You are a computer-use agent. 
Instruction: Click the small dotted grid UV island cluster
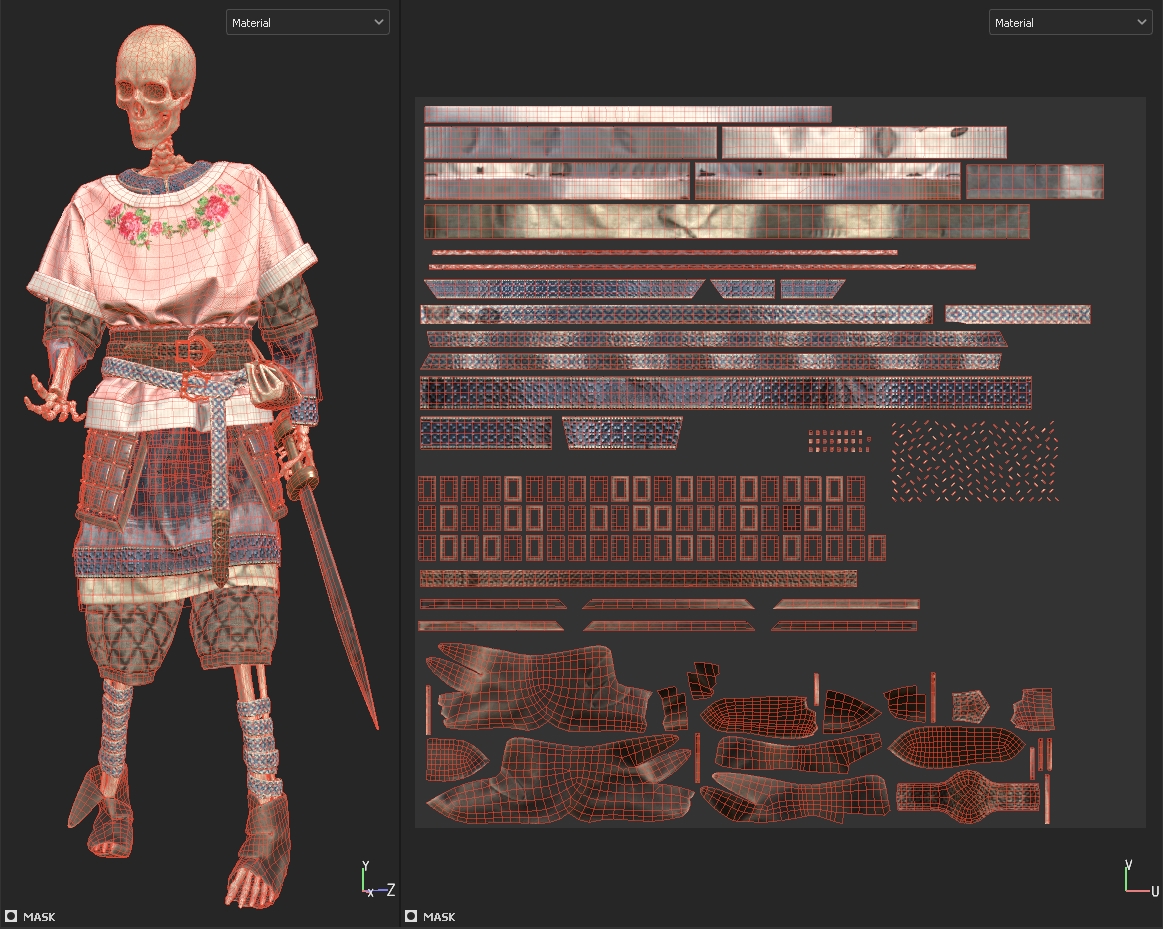(837, 441)
